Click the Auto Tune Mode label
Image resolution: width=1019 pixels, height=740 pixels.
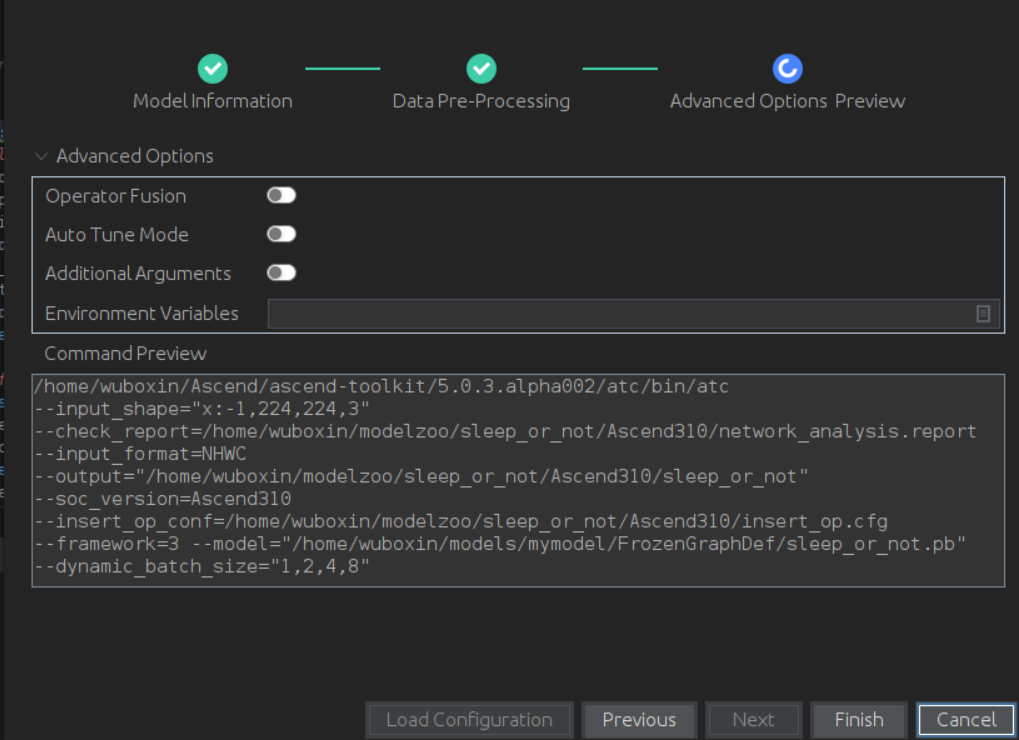pyautogui.click(x=117, y=235)
